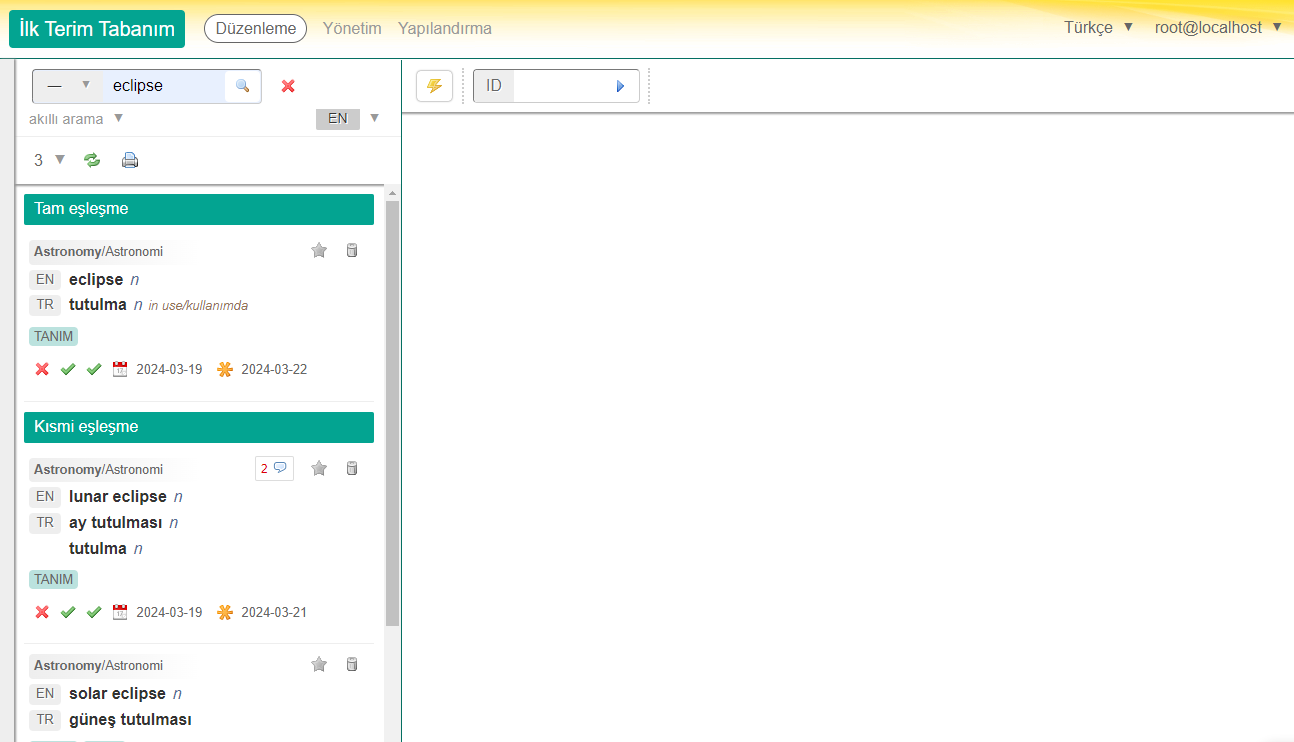Open the akıllı arama search mode dropdown
Image resolution: width=1294 pixels, height=742 pixels.
pos(76,119)
